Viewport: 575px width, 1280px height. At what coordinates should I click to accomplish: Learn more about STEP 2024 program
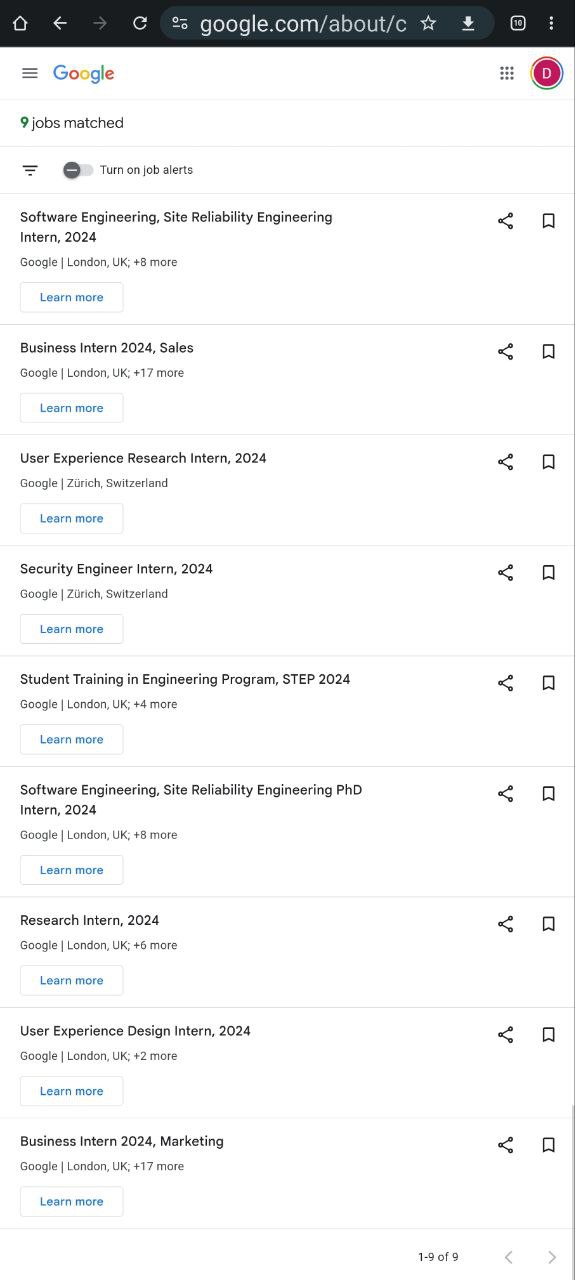[72, 739]
